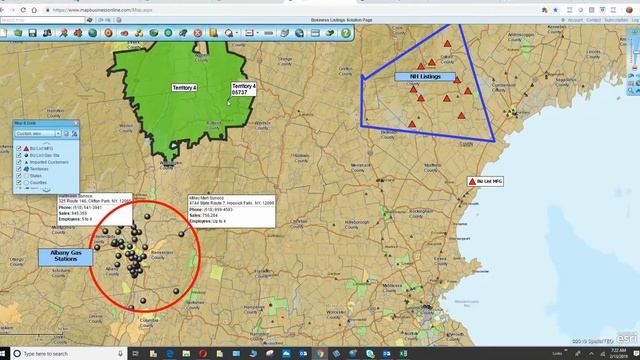Close the Map & Data panel
This screenshot has width=640, height=360.
pyautogui.click(x=76, y=123)
